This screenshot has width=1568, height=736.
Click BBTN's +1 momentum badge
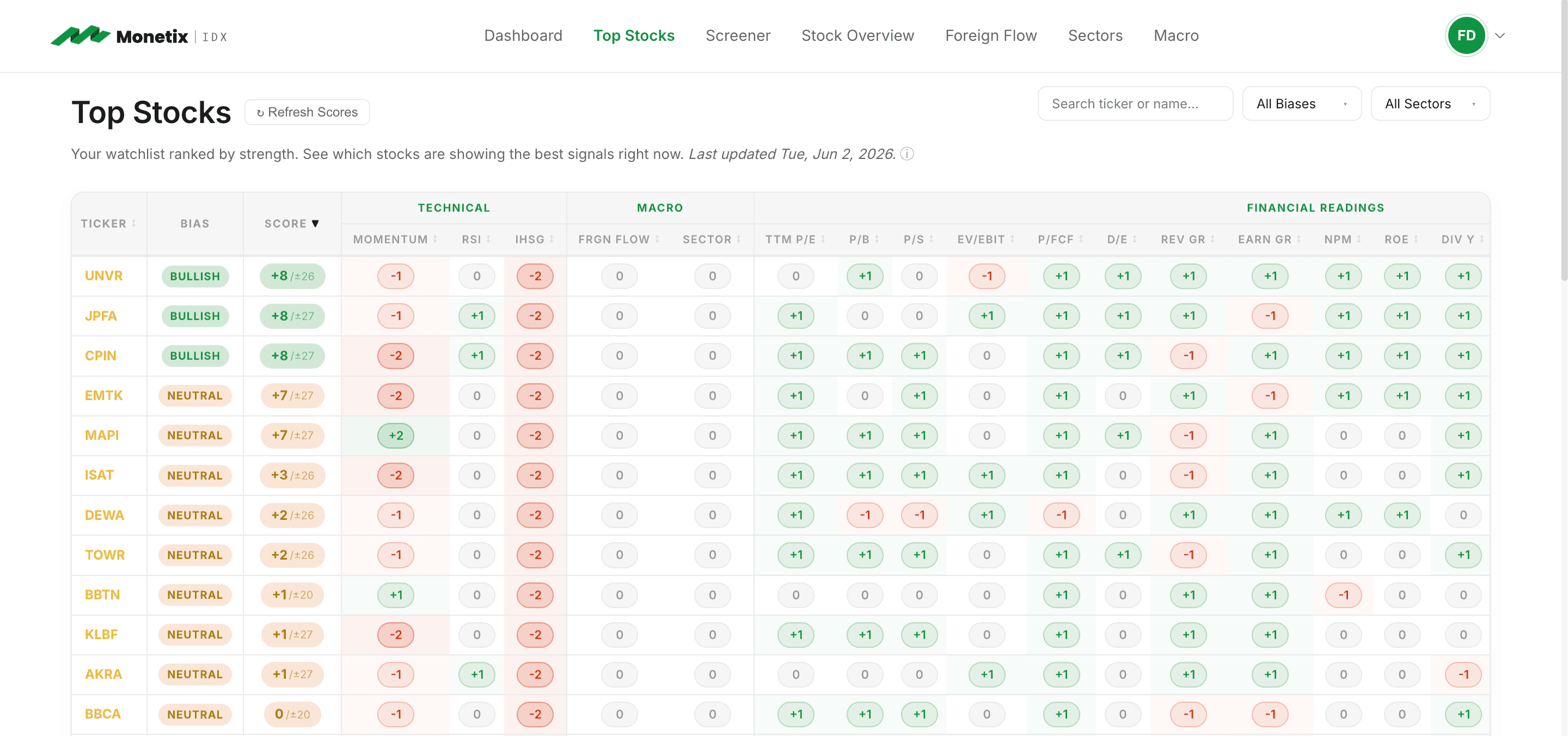[x=396, y=595]
